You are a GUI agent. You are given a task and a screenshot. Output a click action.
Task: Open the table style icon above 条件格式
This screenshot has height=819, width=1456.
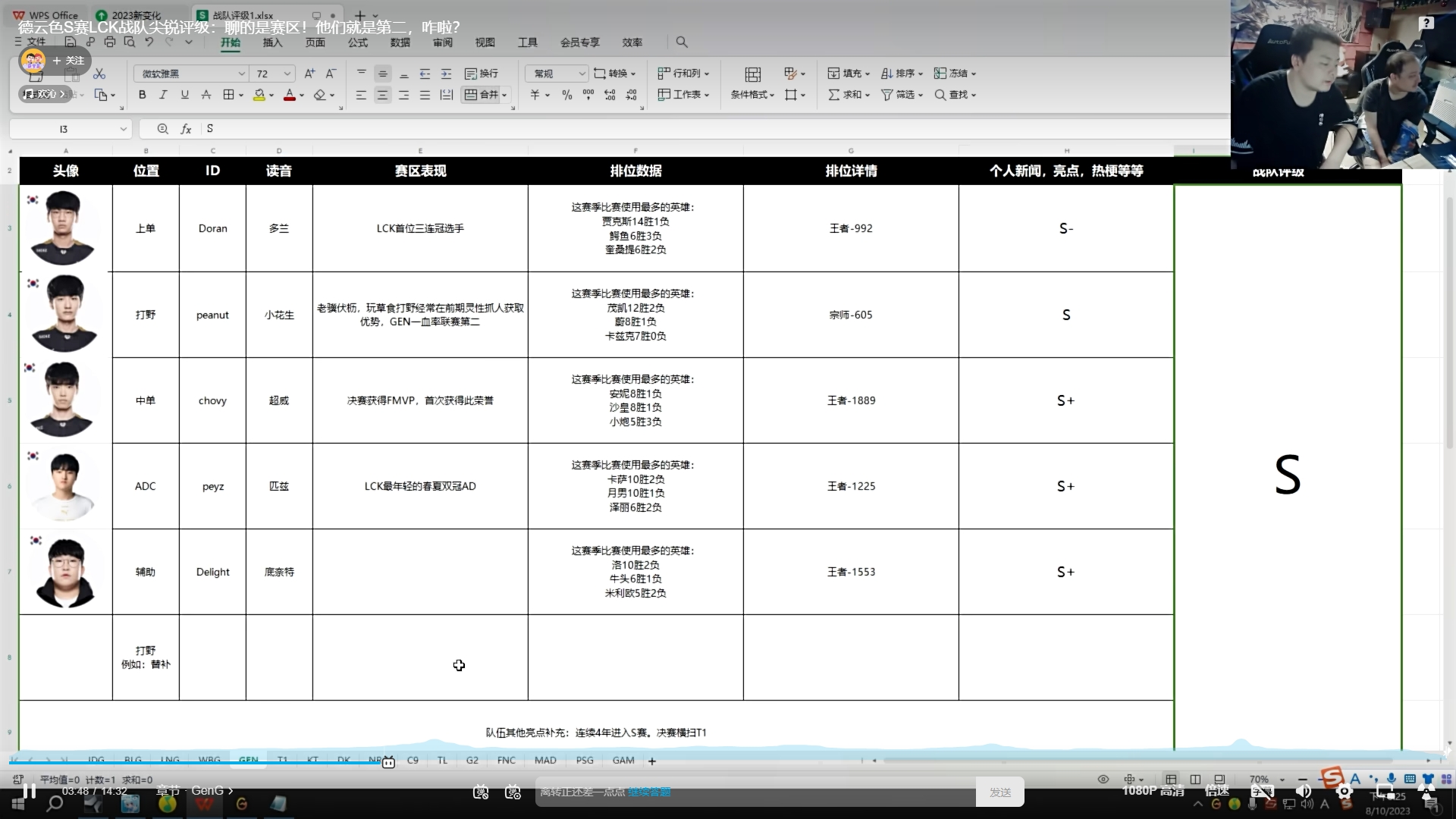coord(752,74)
